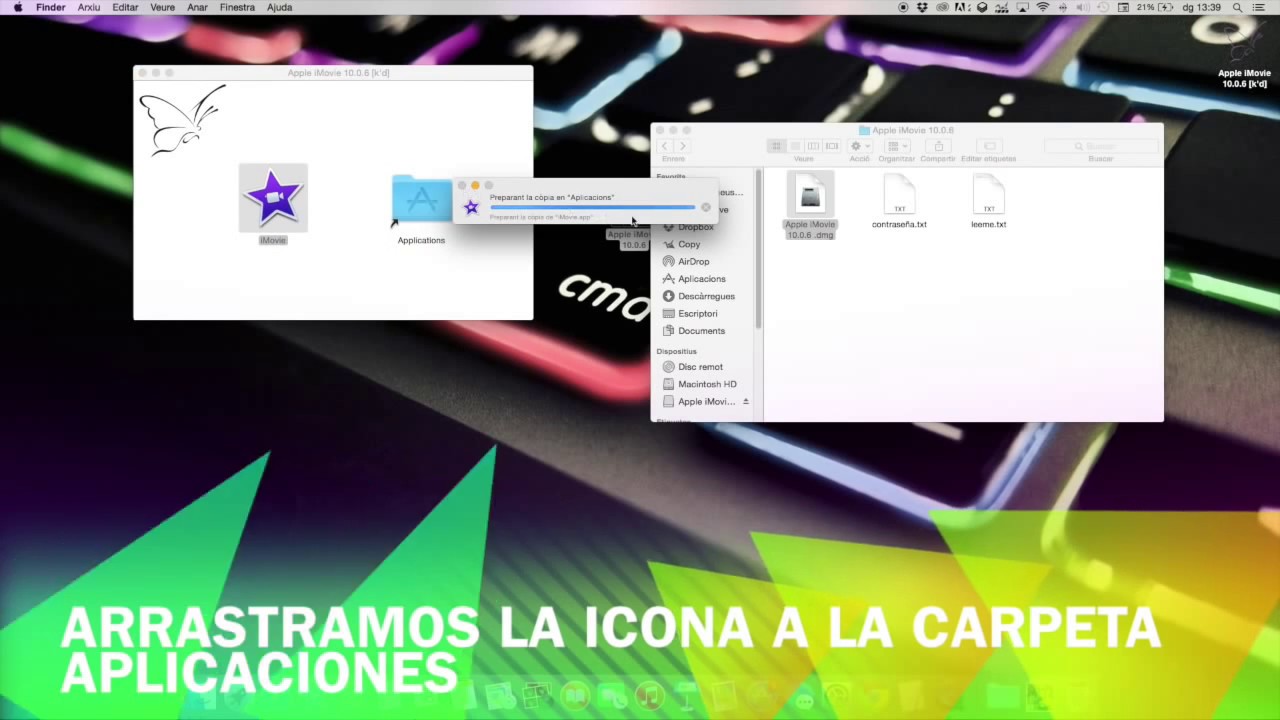Image resolution: width=1280 pixels, height=720 pixels.
Task: Click the Time Machine icon in the menu bar
Action: pos(1103,7)
